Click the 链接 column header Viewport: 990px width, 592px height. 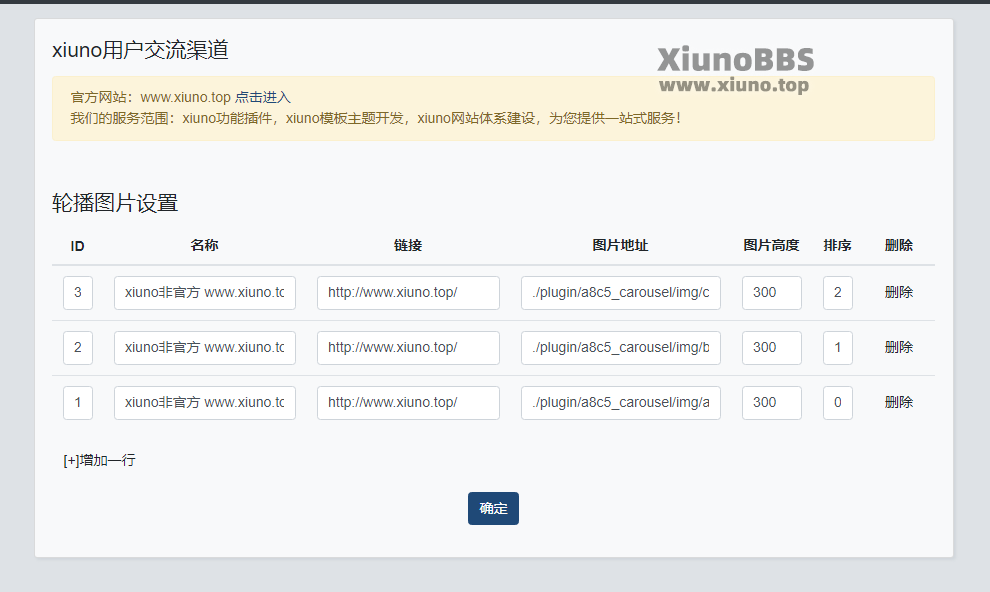(408, 246)
